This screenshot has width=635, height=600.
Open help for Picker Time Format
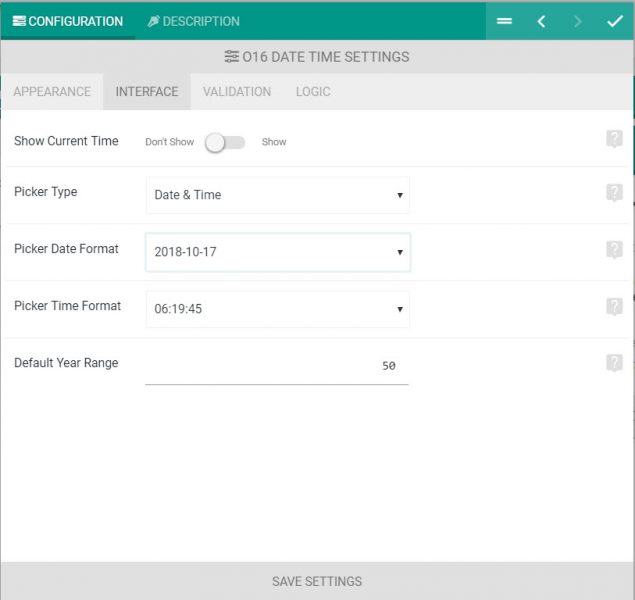click(x=614, y=306)
